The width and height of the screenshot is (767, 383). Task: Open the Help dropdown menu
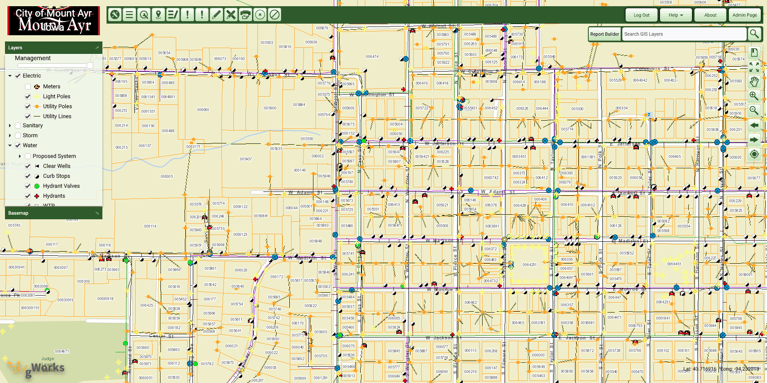676,15
